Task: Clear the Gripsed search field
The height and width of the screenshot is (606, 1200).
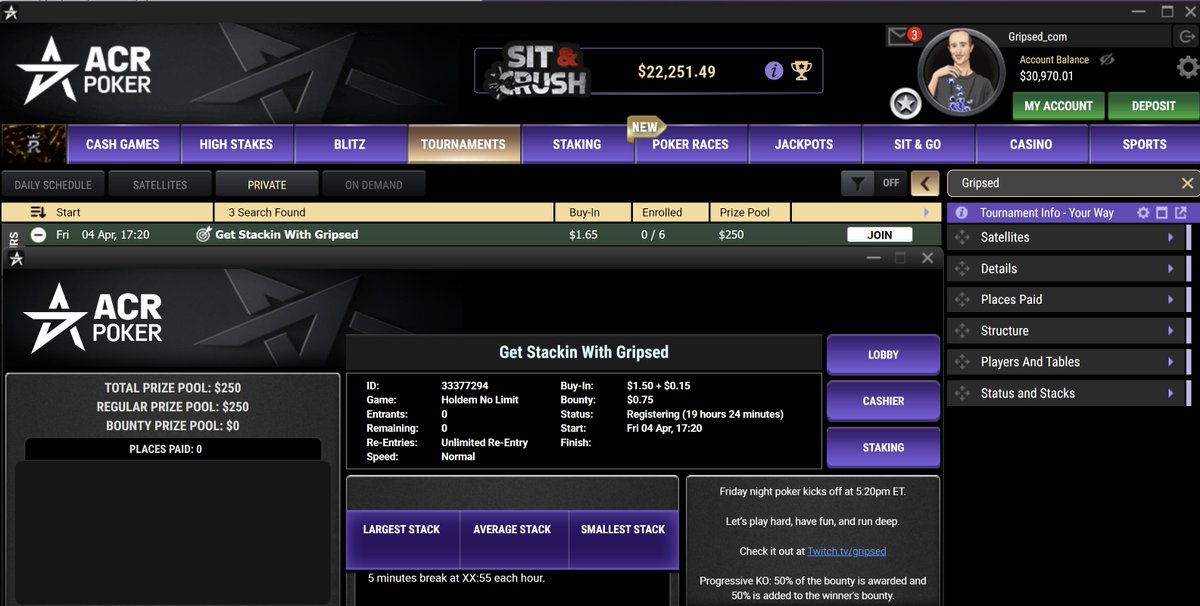Action: point(1187,183)
